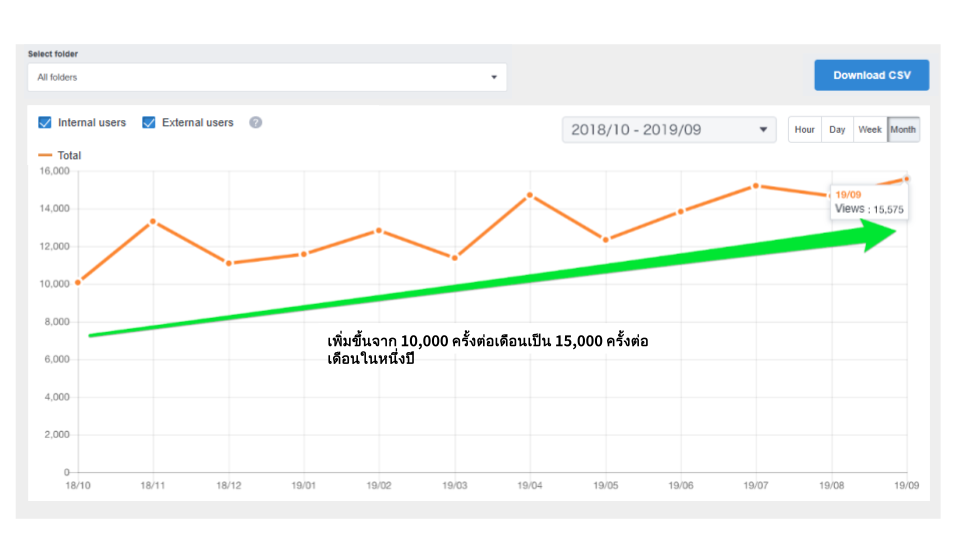Click the 19/03 data point dip
Image resolution: width=960 pixels, height=540 pixels.
point(455,258)
